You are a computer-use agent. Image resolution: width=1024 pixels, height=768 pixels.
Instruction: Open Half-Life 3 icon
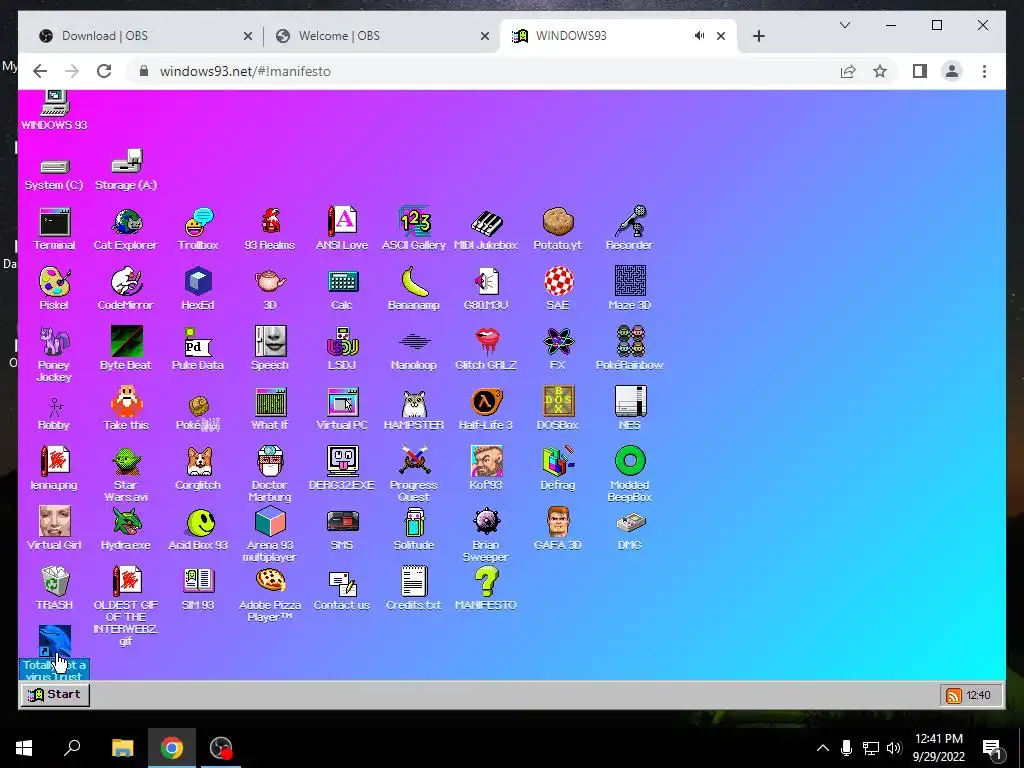(485, 408)
